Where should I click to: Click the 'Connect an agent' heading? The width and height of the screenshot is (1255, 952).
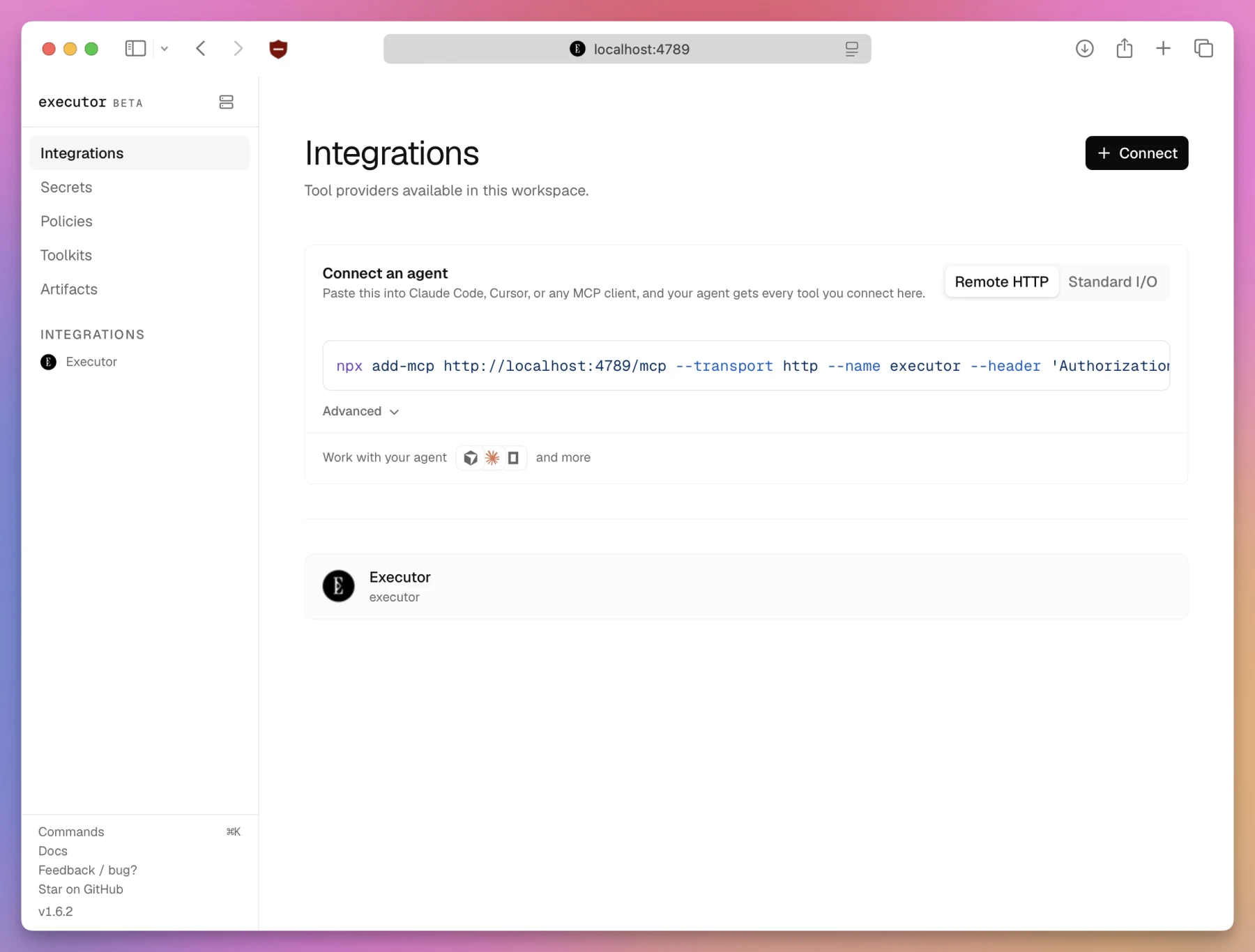[385, 273]
